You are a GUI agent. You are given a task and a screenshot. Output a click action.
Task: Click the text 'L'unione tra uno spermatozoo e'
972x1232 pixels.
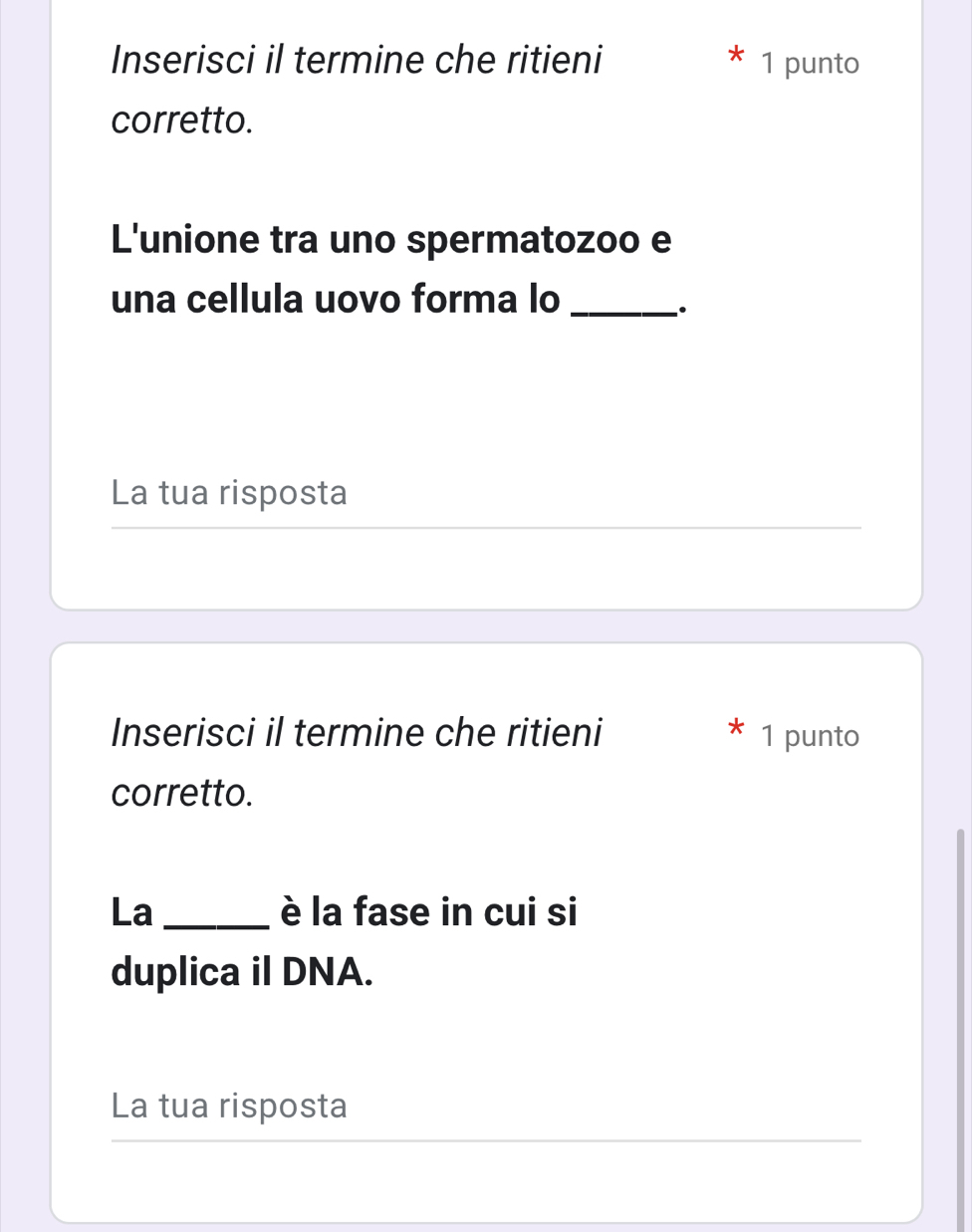tap(391, 240)
